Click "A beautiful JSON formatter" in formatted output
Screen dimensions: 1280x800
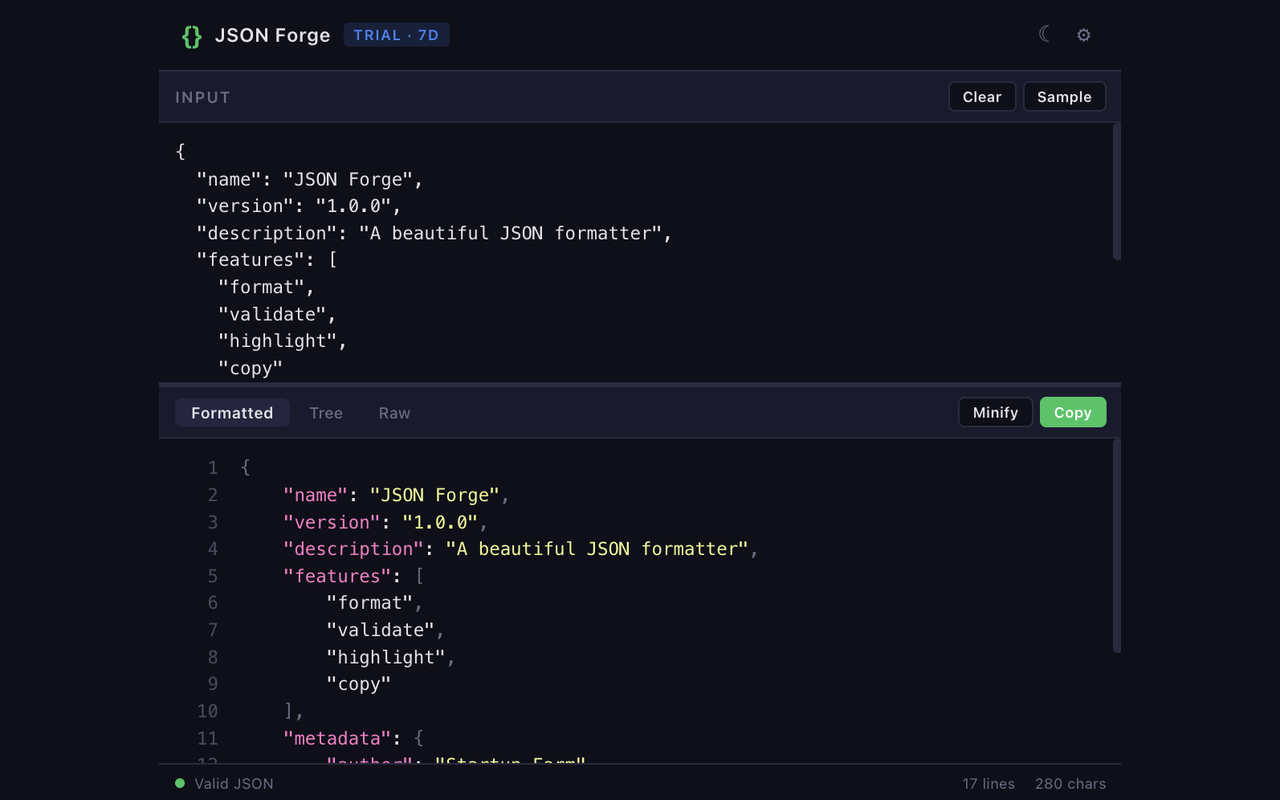[597, 549]
